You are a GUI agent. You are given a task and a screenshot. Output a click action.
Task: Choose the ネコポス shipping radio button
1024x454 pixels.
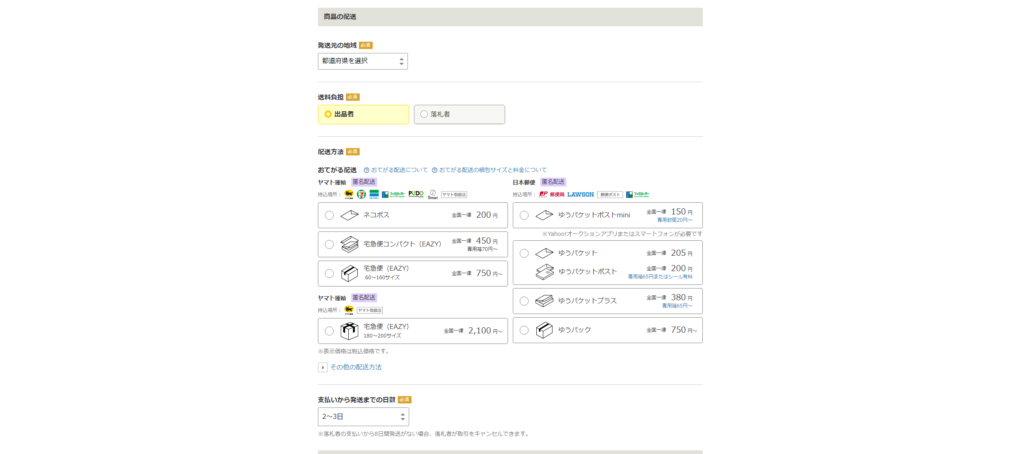coord(329,215)
